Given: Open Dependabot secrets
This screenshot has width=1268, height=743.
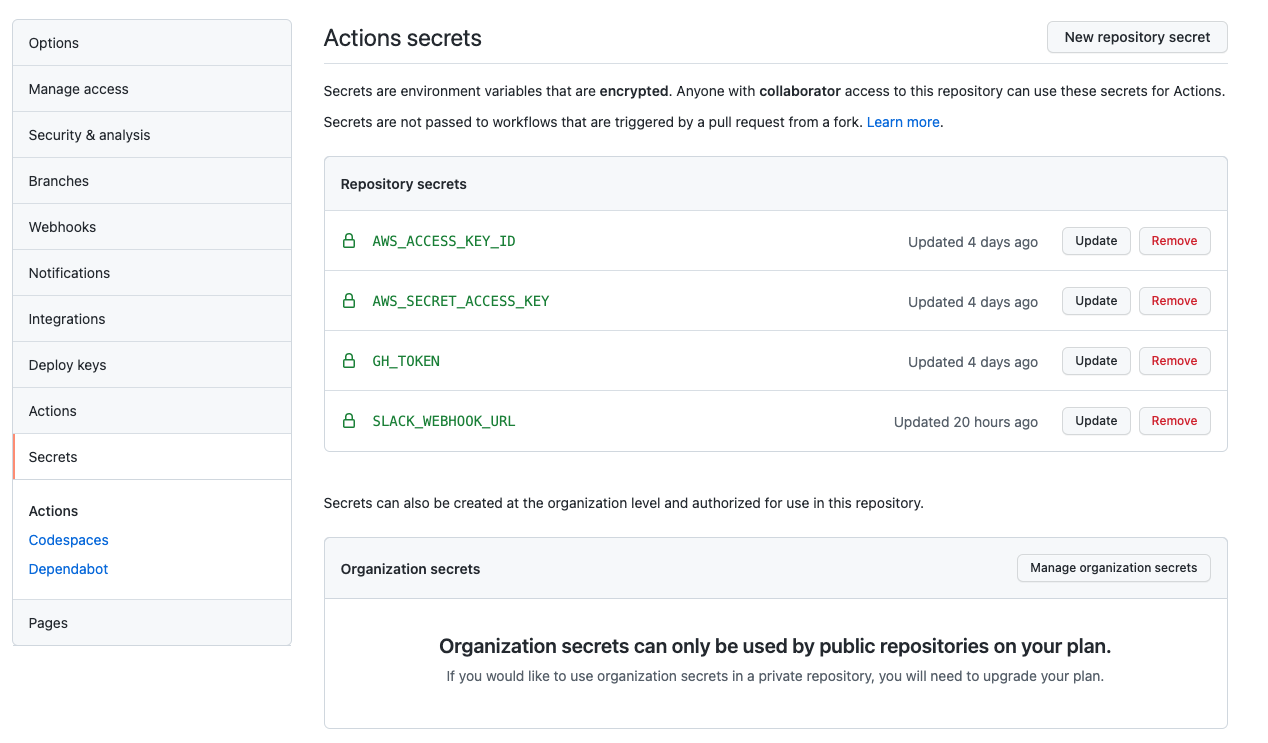Looking at the screenshot, I should (x=68, y=568).
